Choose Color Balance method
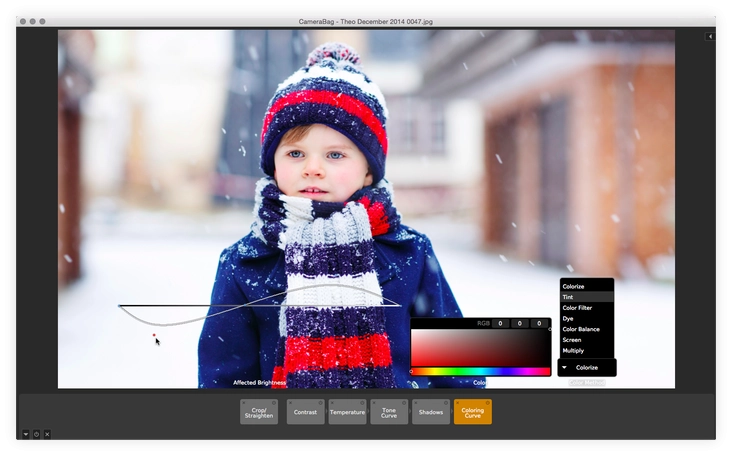732x456 pixels. point(587,329)
